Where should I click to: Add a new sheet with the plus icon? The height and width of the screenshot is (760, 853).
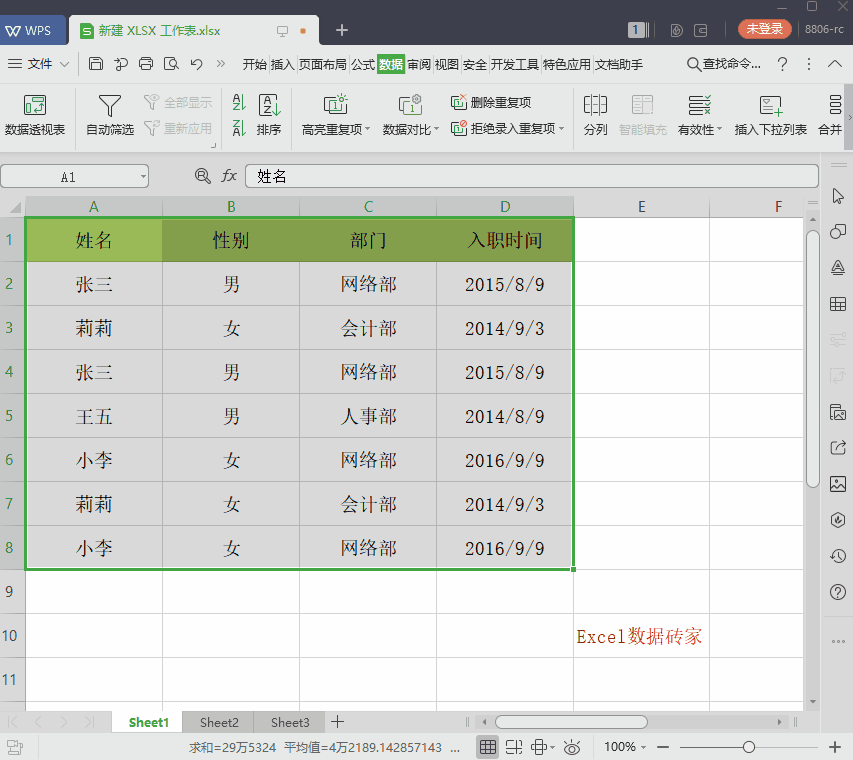coord(337,722)
